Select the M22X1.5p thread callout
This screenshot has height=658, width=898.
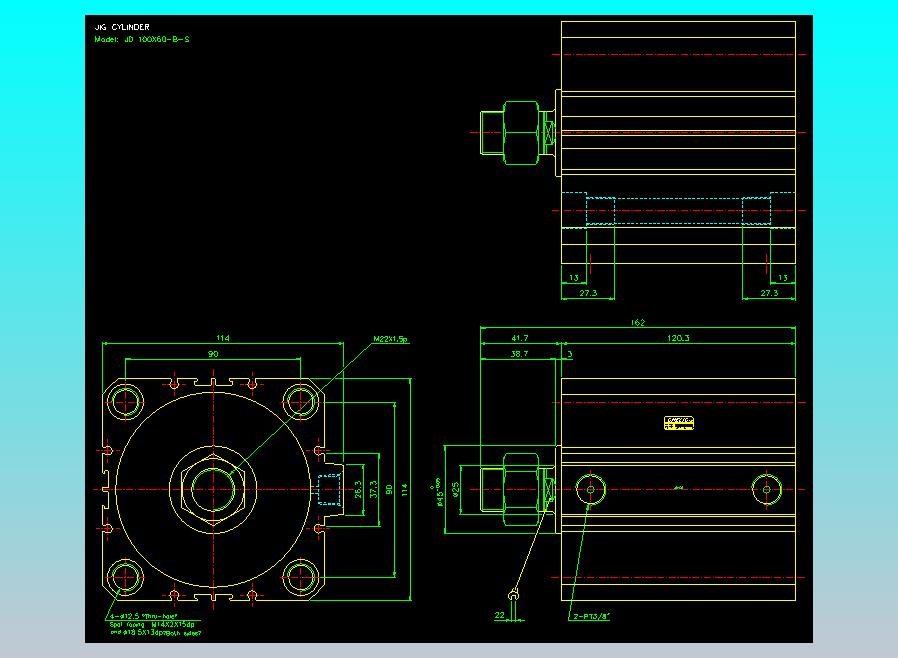tap(390, 339)
